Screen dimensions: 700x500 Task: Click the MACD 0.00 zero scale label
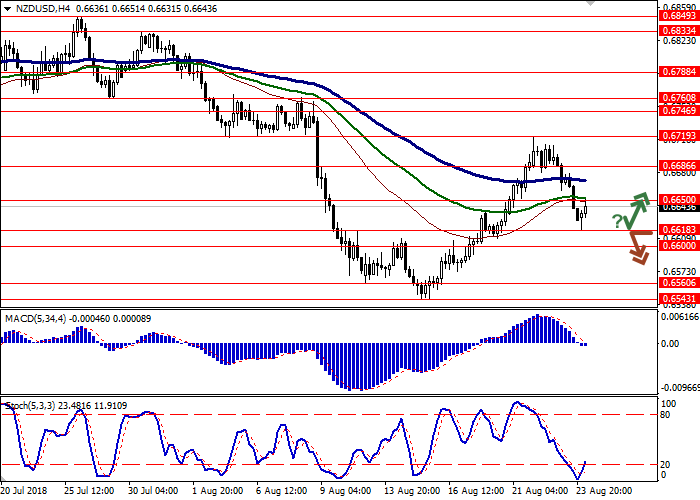pos(671,344)
